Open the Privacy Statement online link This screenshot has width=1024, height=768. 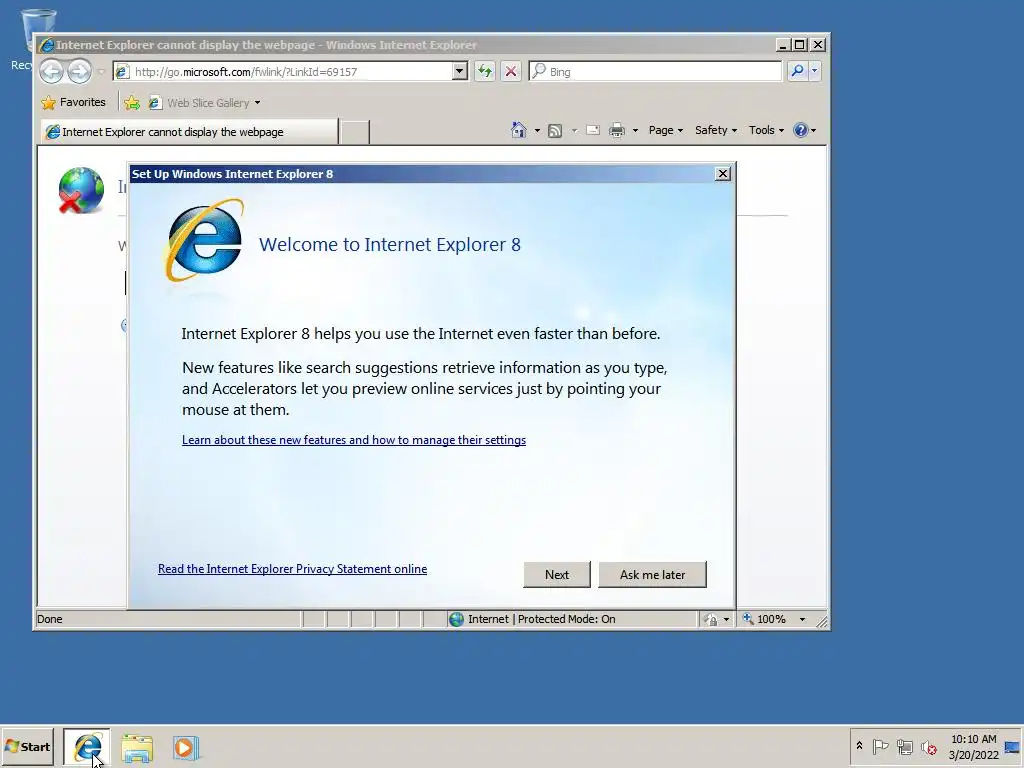pos(293,569)
